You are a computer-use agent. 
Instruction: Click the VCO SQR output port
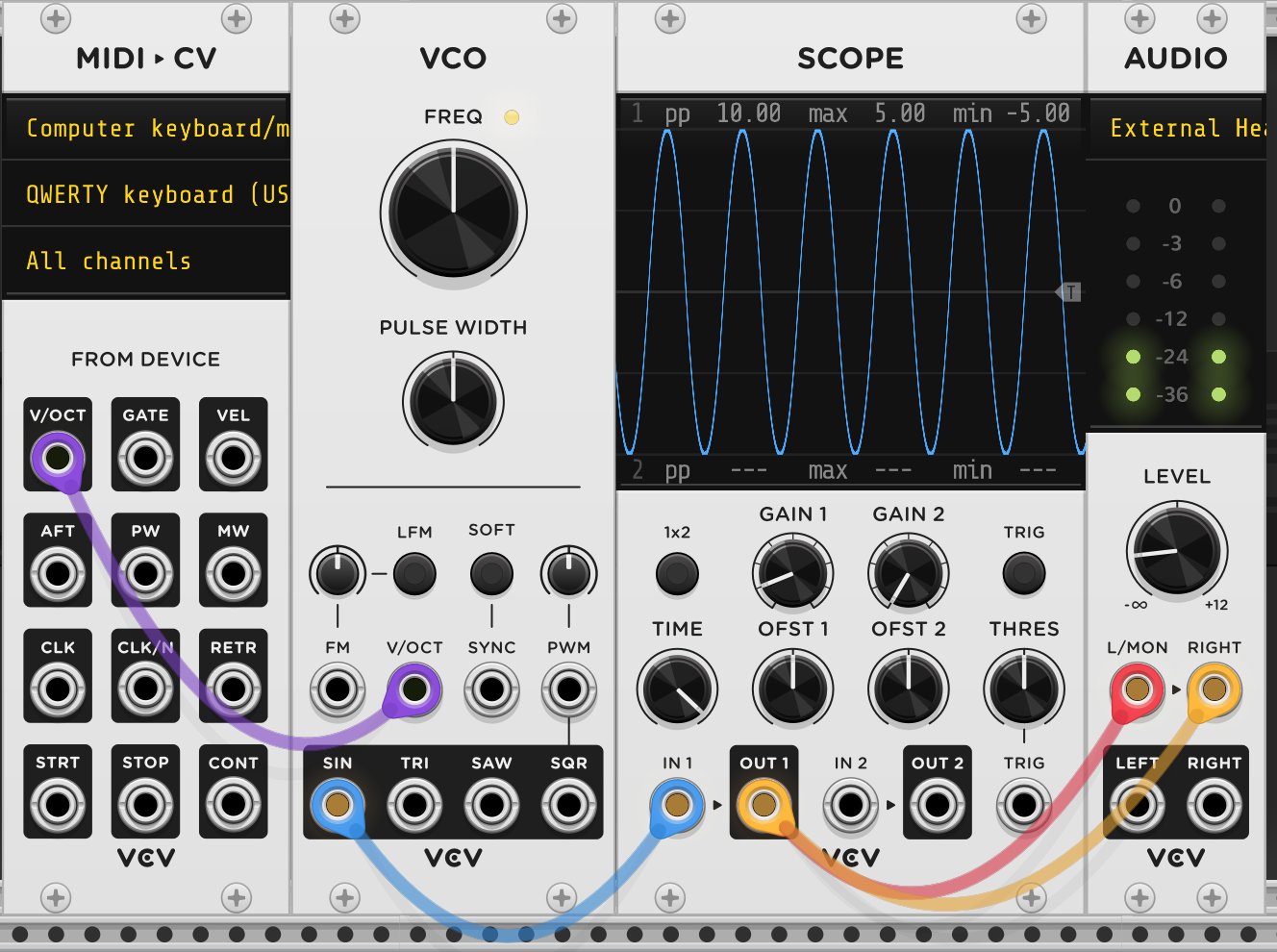(568, 804)
